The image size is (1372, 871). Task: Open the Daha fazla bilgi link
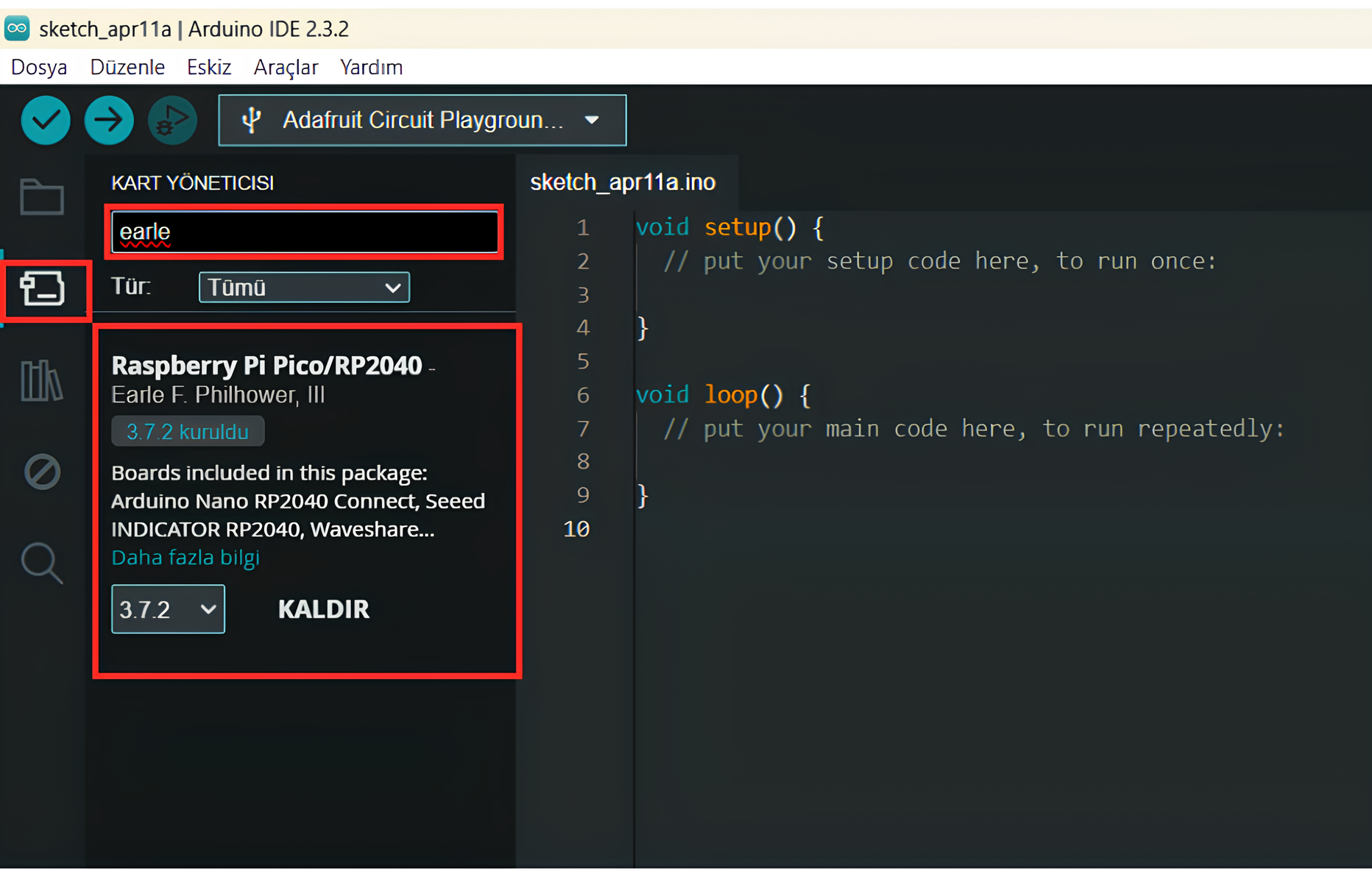[x=185, y=558]
